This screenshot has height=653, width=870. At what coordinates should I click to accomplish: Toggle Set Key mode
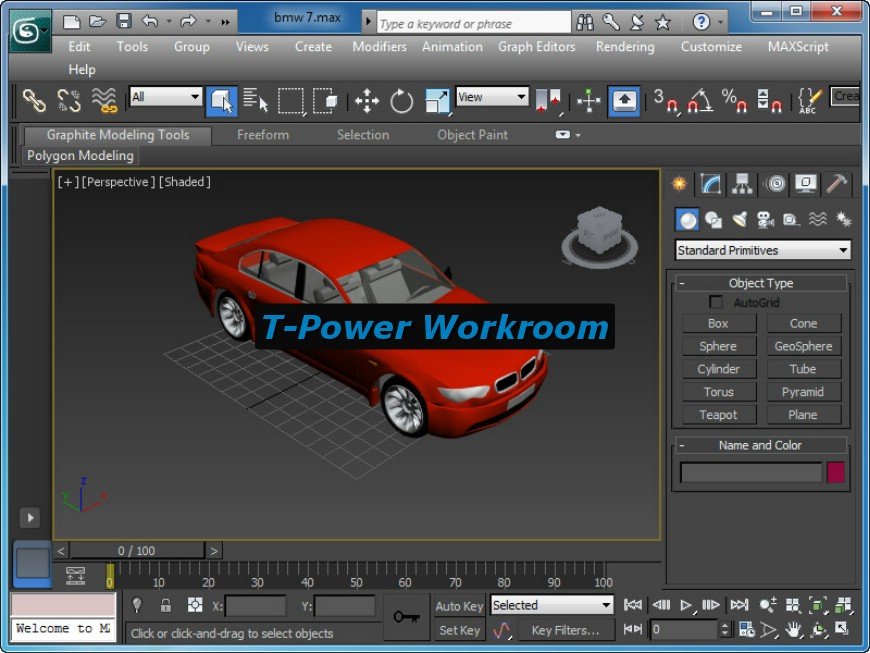[x=459, y=630]
